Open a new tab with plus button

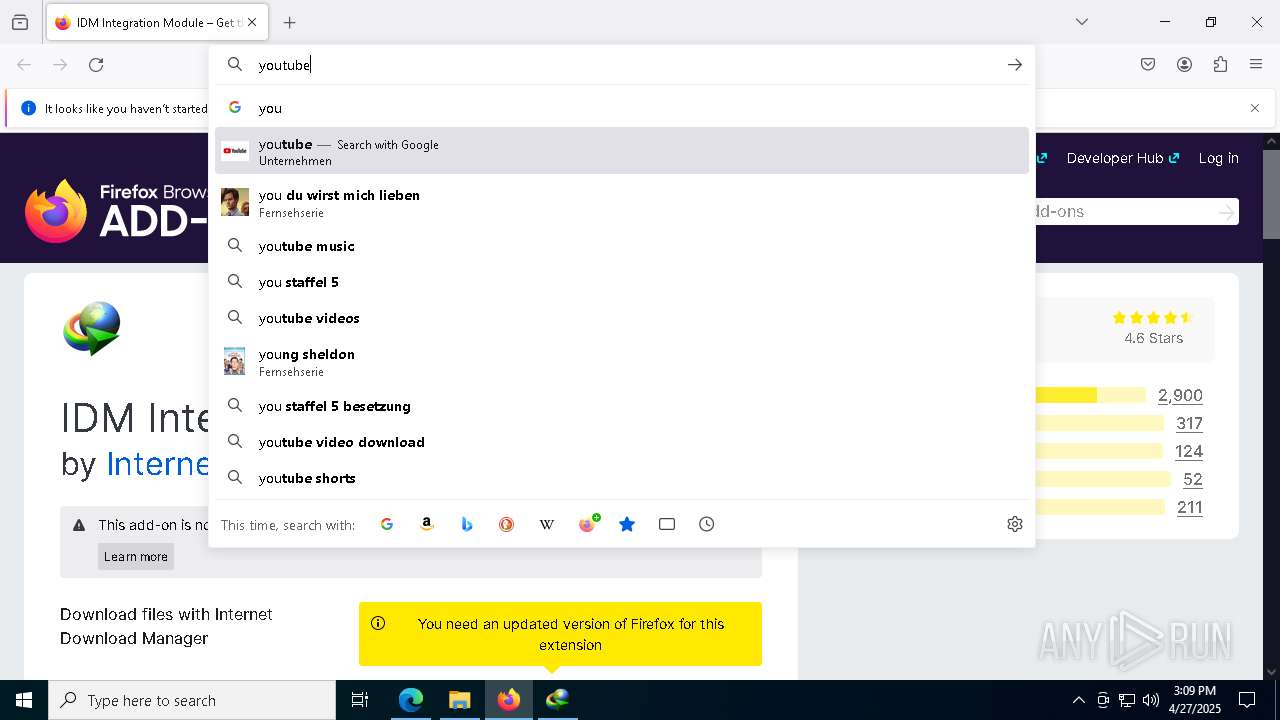pyautogui.click(x=290, y=22)
